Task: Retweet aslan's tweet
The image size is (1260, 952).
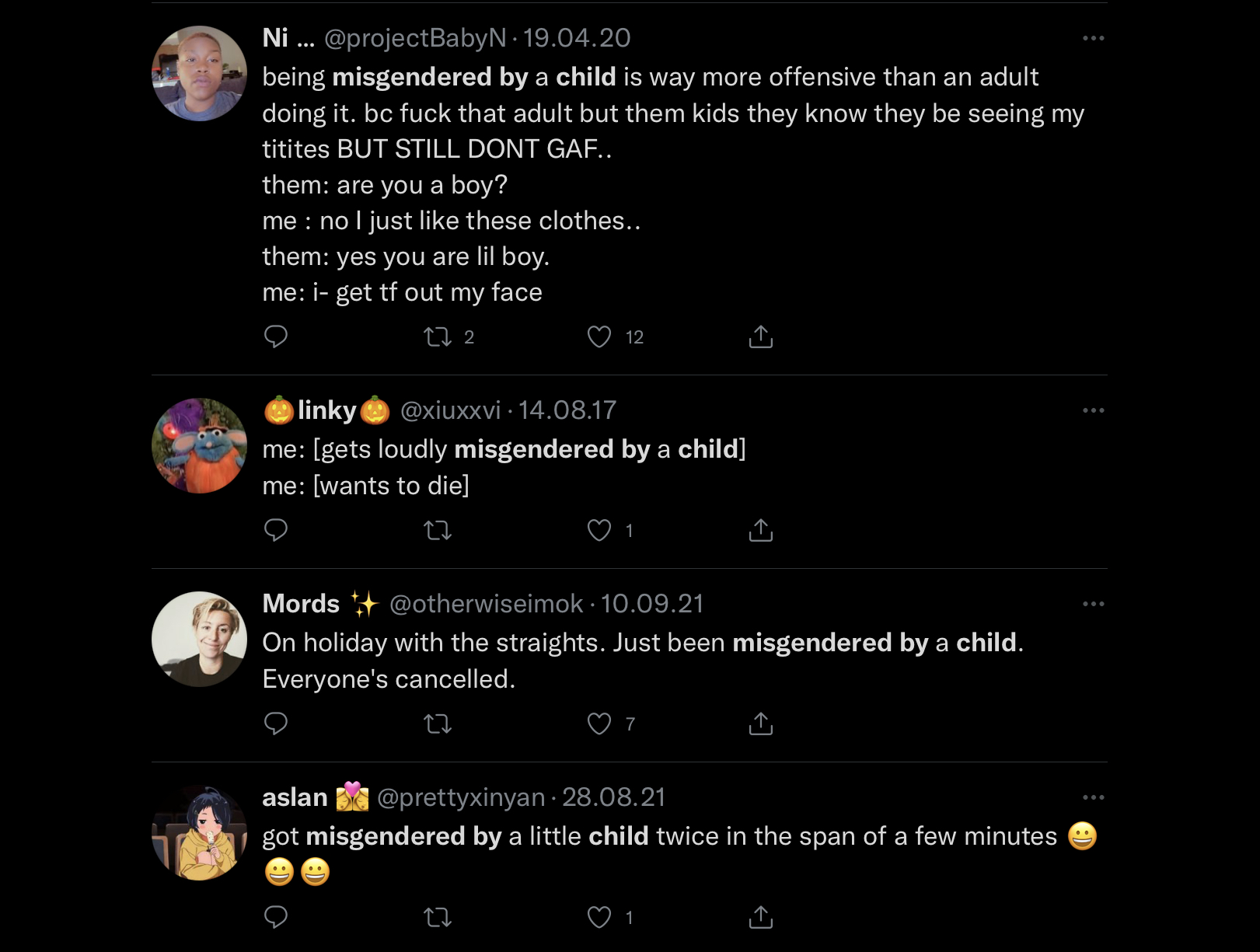Action: (x=438, y=917)
